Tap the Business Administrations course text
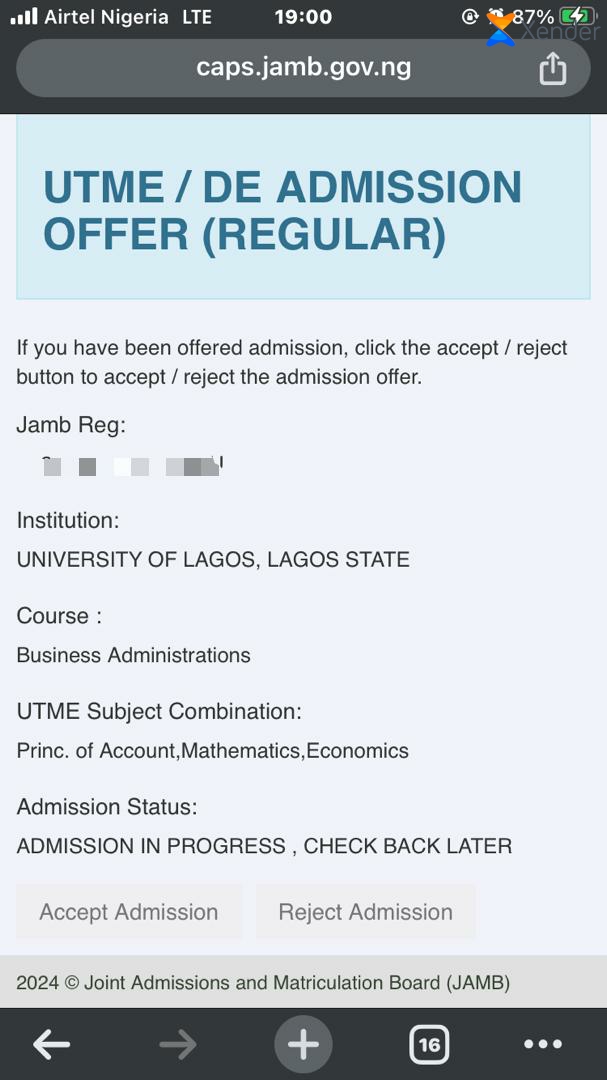Viewport: 607px width, 1080px height. point(134,654)
